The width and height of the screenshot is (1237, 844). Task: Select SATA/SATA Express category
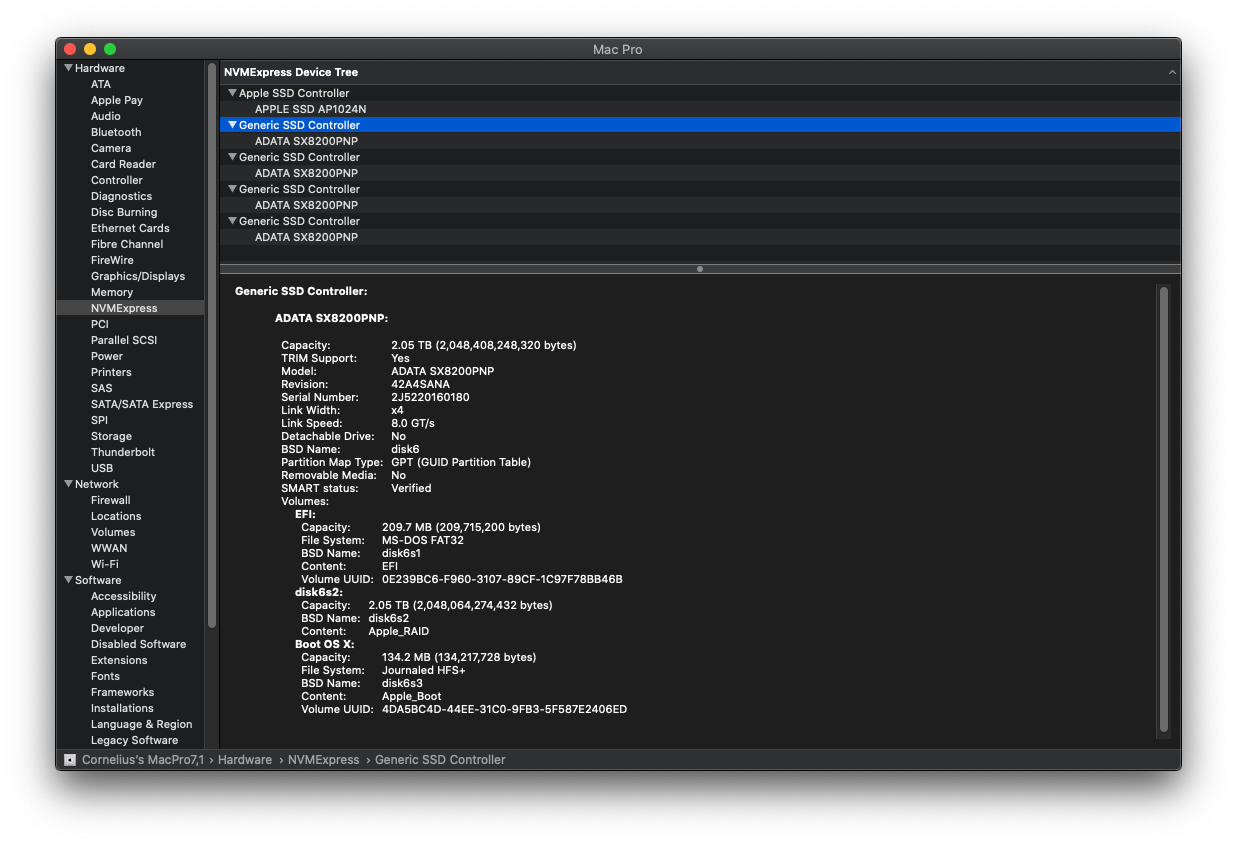[x=142, y=404]
